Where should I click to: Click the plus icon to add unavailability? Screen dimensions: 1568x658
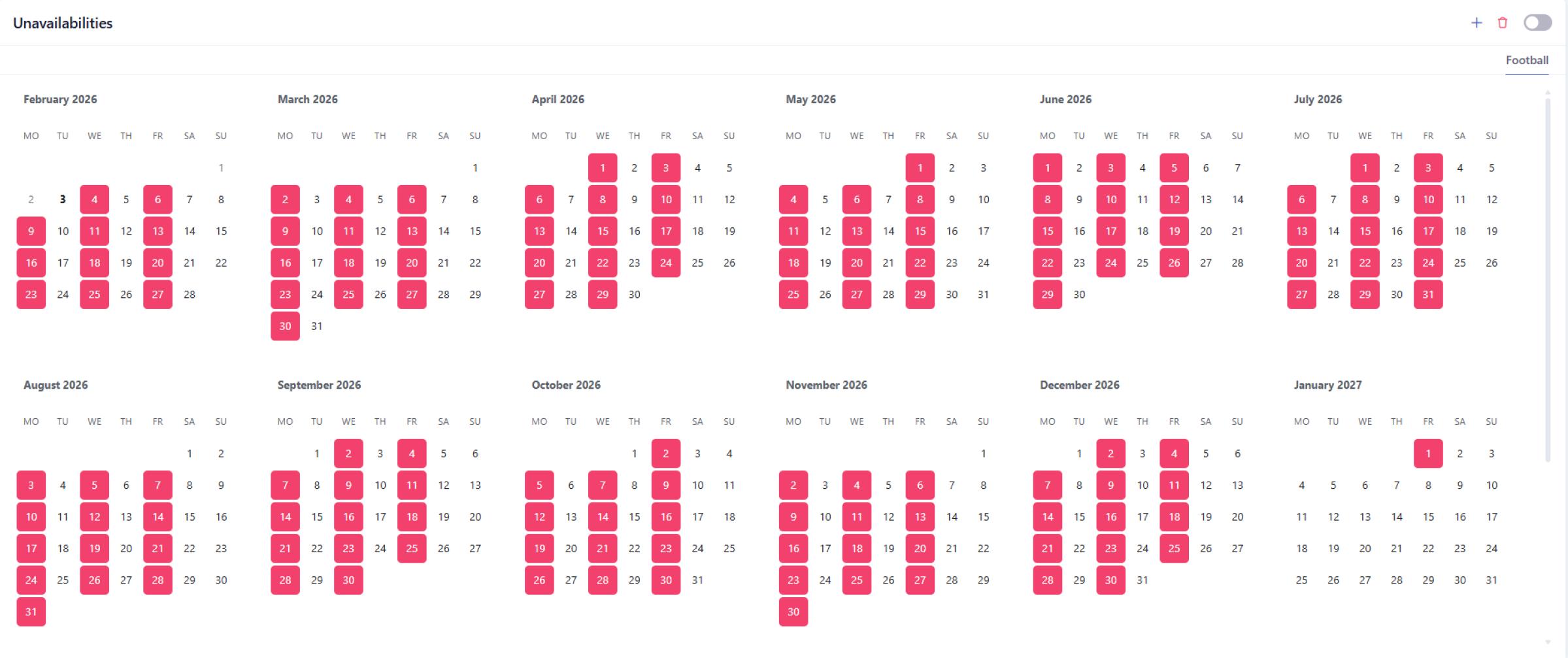point(1476,23)
